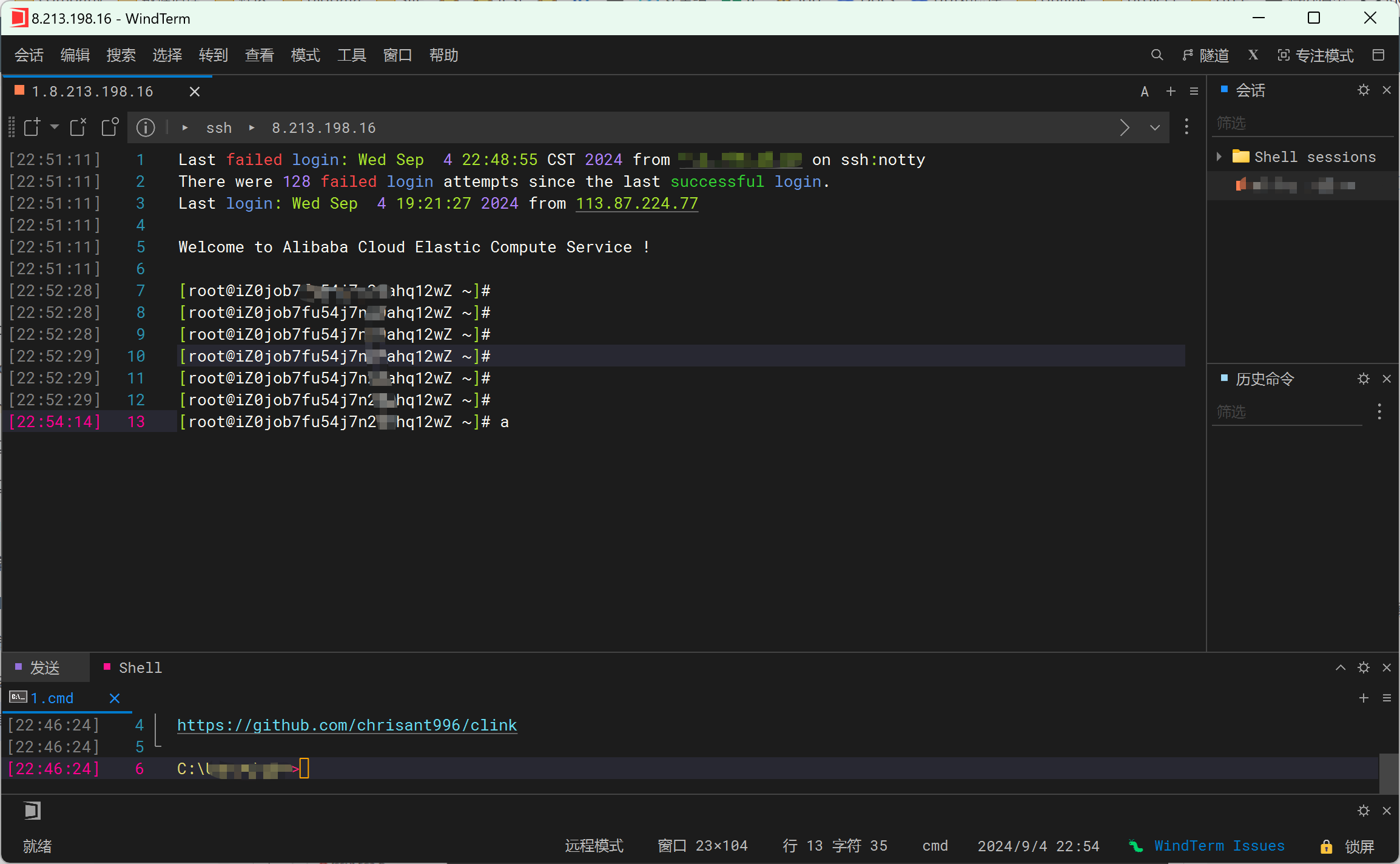Screen dimensions: 1400x864
Task: Click the A font icon on tab bar
Action: click(x=1145, y=92)
